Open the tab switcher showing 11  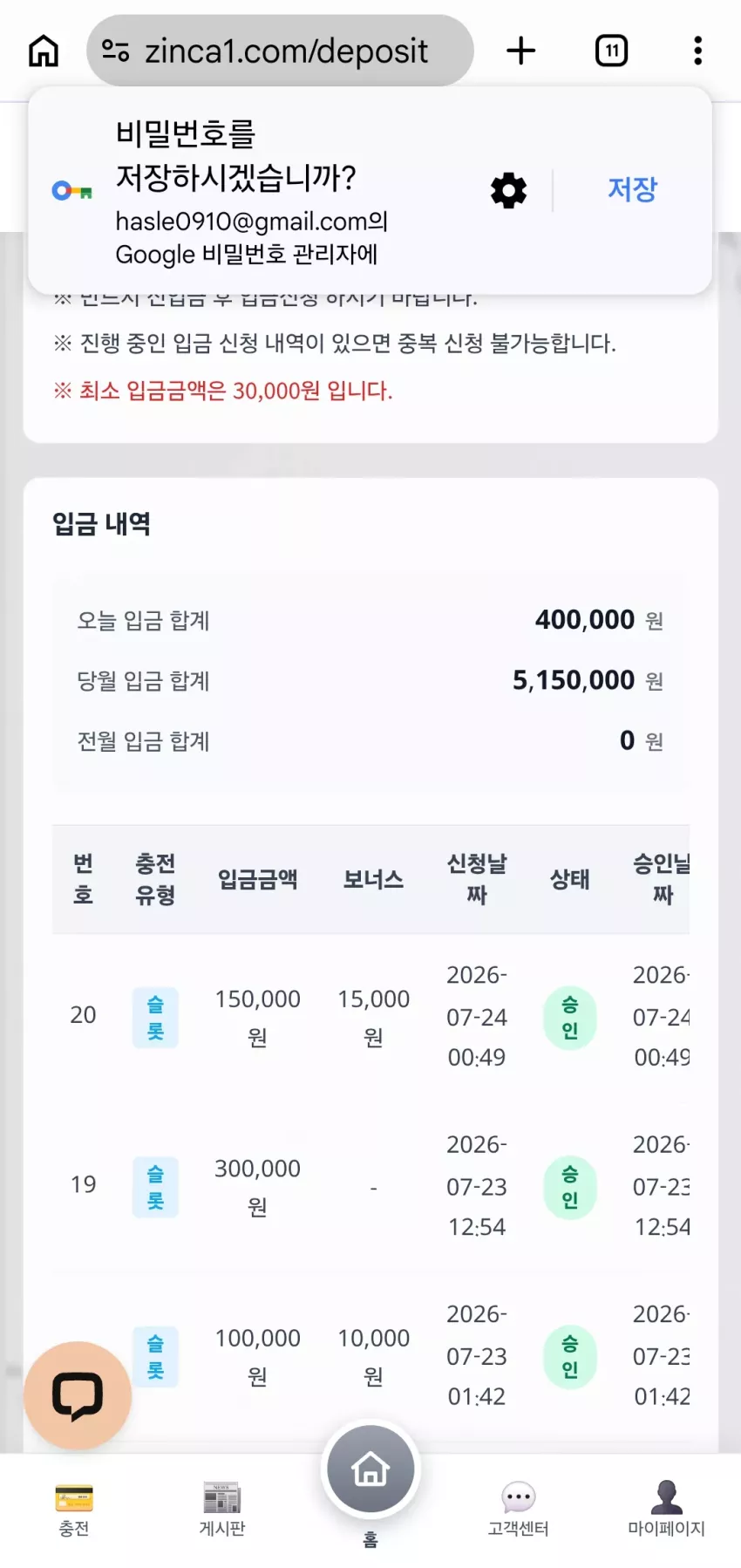pos(611,51)
